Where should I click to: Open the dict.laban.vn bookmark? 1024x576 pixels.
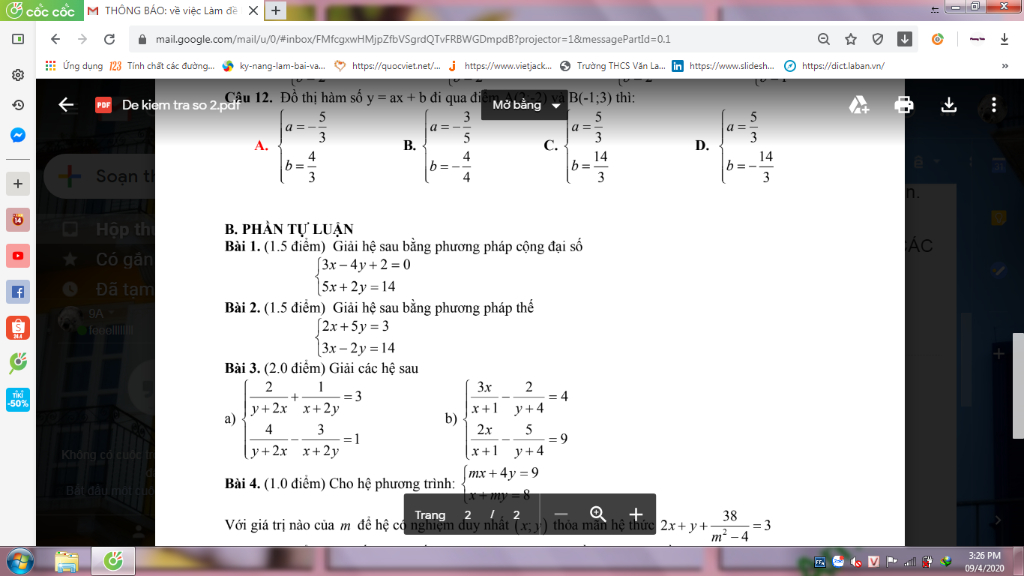(835, 66)
